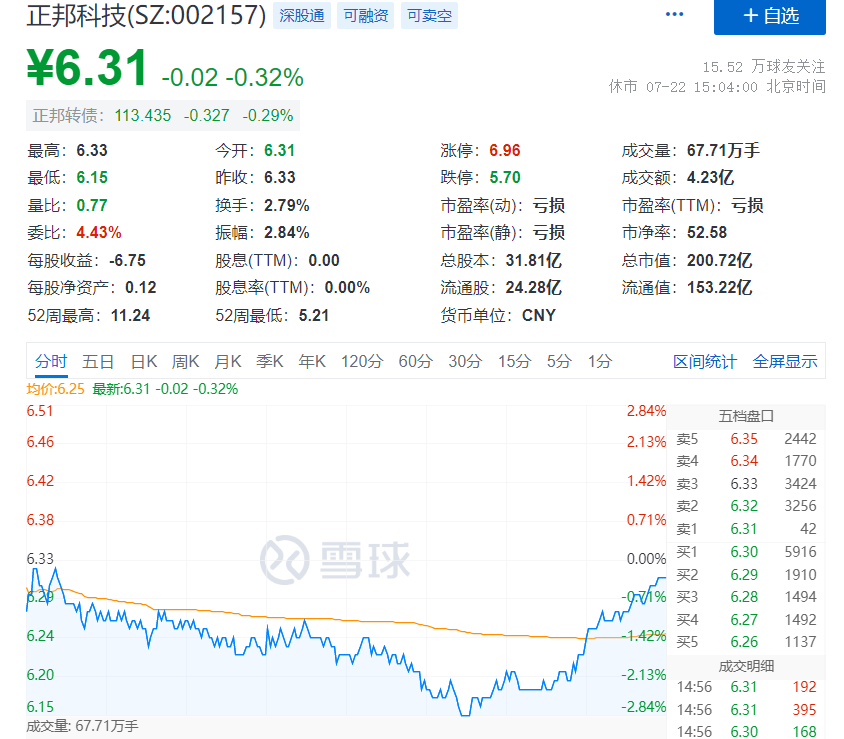Click the 五档盘口 panel header
844x739 pixels.
[x=746, y=416]
